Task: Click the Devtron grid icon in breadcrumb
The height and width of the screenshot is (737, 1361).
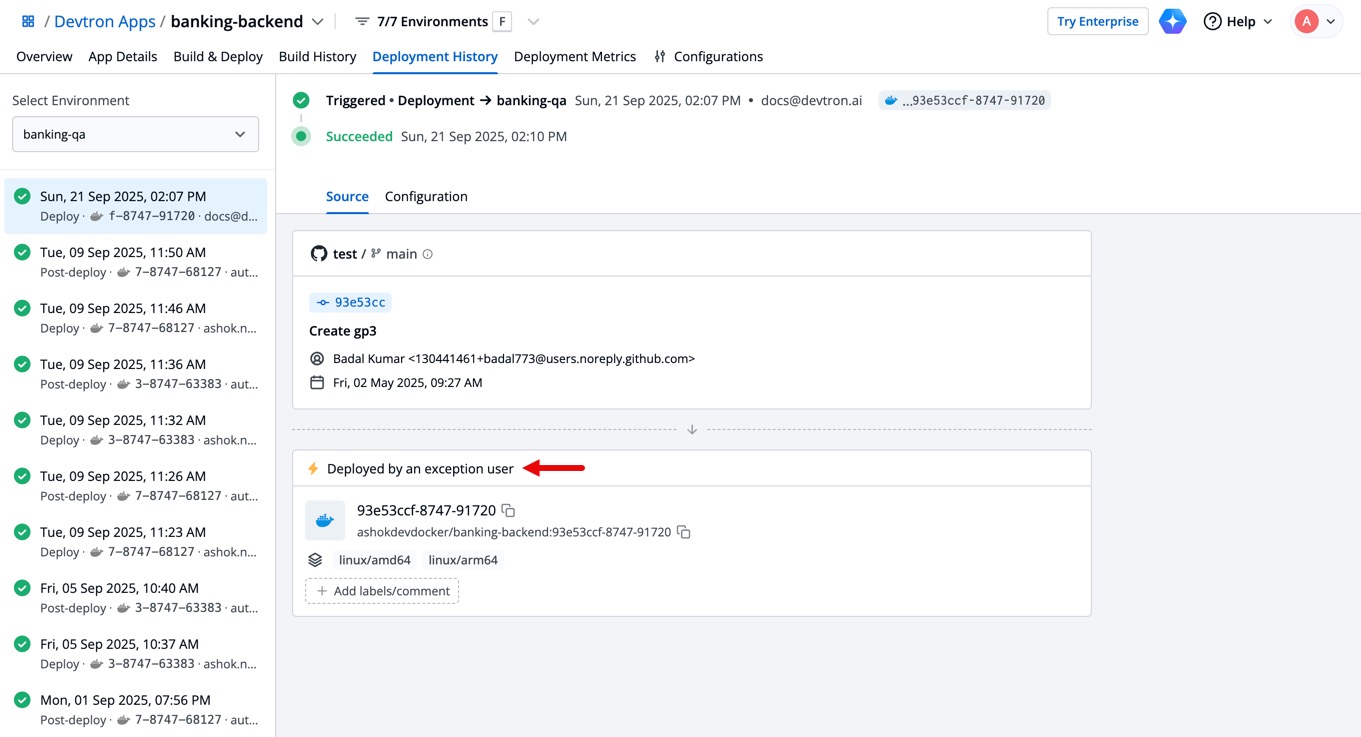Action: click(x=27, y=20)
